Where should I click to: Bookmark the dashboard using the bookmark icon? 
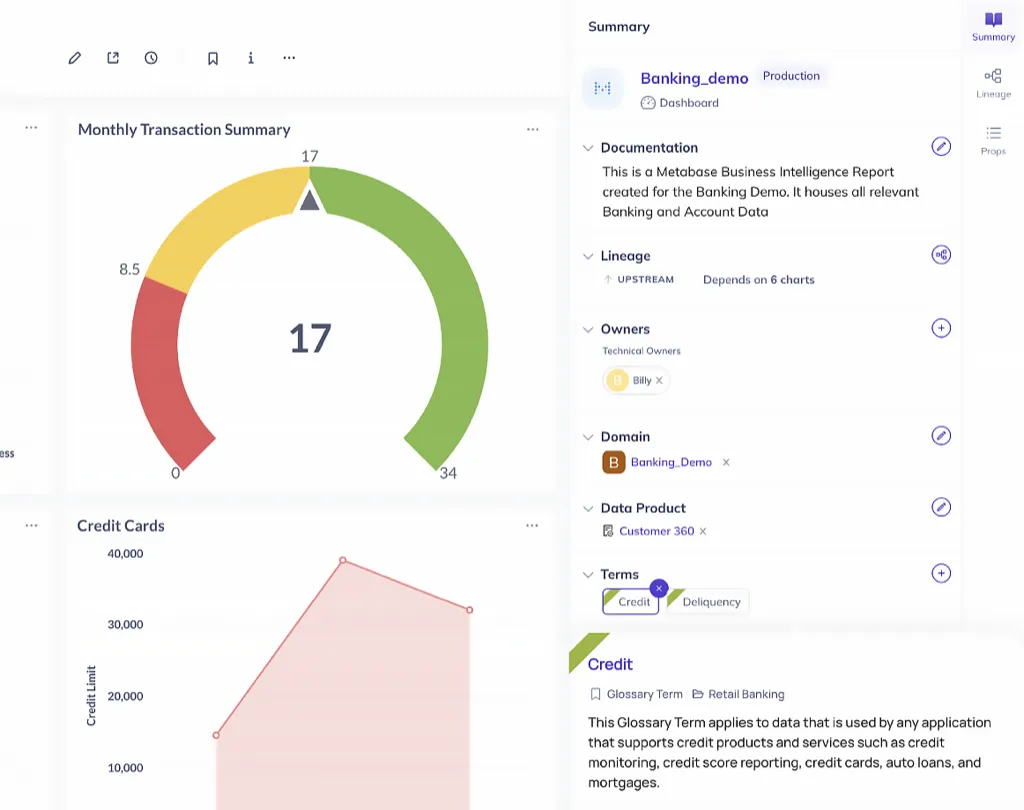(x=213, y=58)
